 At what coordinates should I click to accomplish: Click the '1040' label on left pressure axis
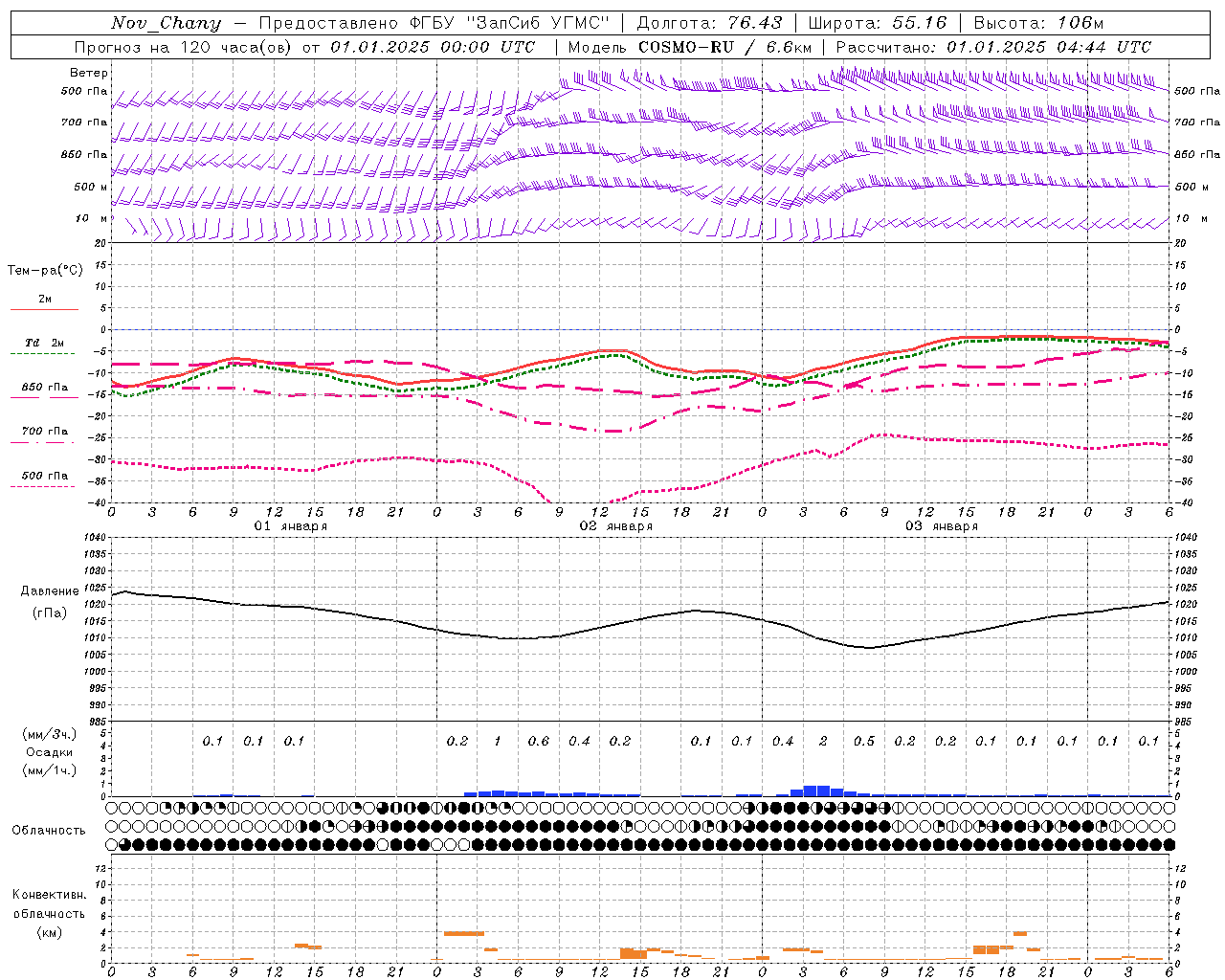[93, 538]
